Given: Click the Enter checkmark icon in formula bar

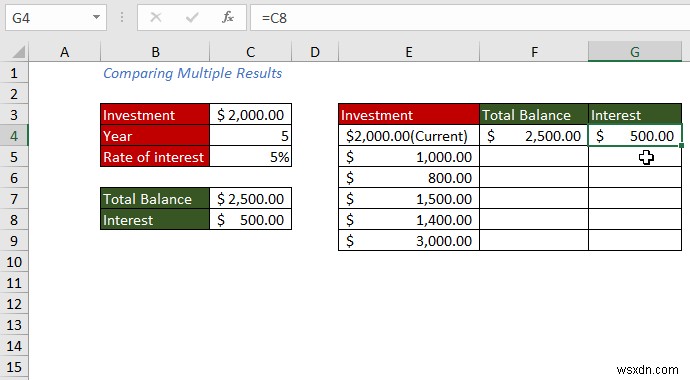Looking at the screenshot, I should [192, 18].
